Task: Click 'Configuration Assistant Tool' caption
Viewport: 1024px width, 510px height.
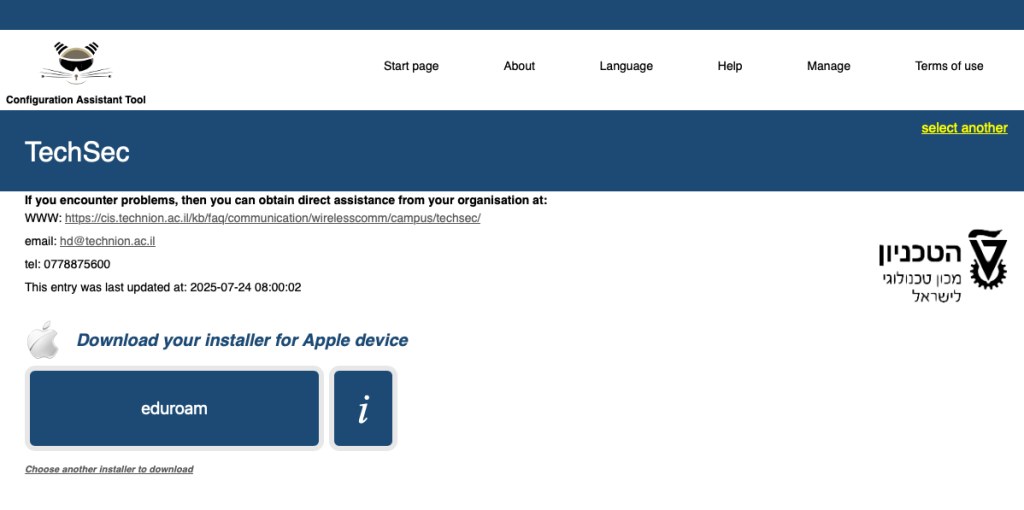Action: coord(76,99)
